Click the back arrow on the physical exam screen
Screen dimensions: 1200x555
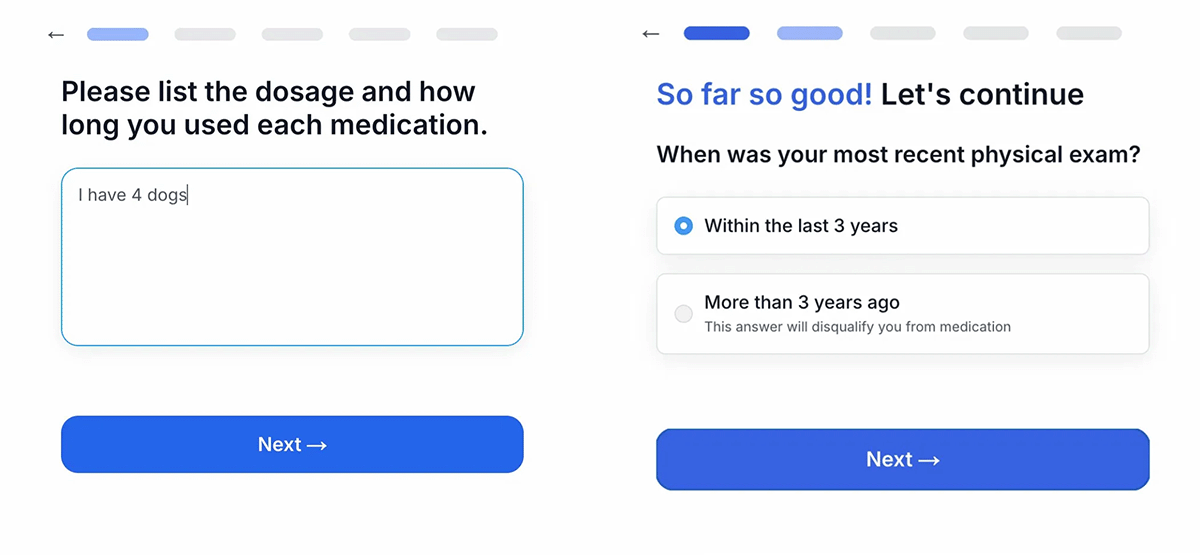pyautogui.click(x=651, y=34)
